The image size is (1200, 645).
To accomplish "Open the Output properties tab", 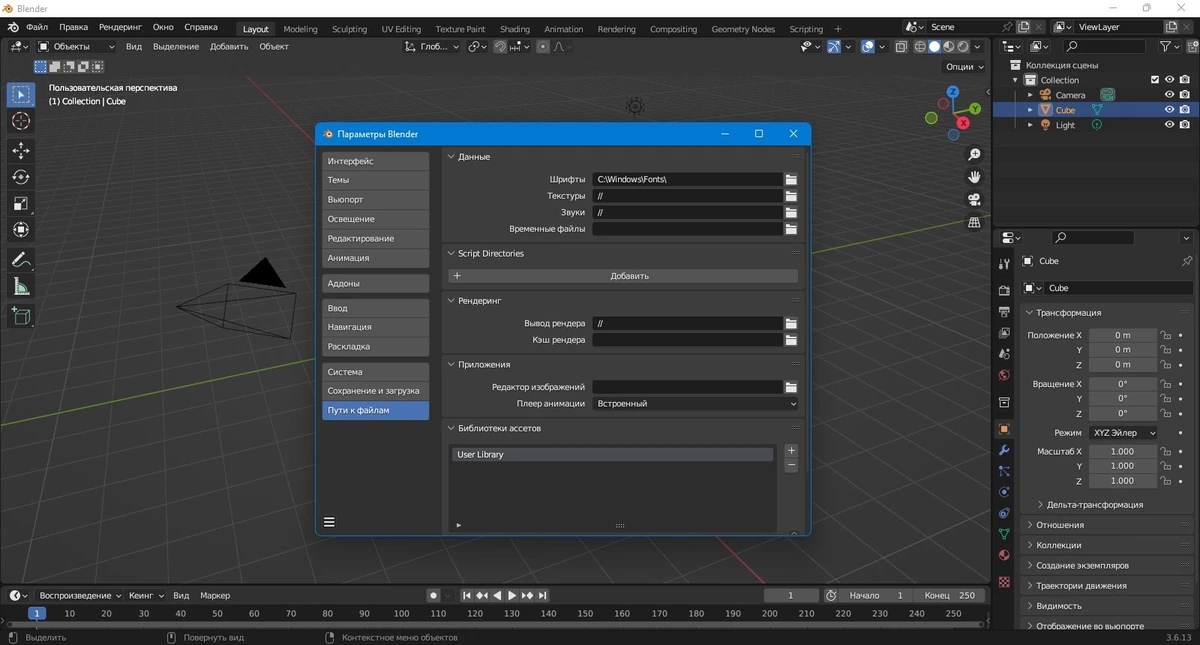I will (1004, 312).
